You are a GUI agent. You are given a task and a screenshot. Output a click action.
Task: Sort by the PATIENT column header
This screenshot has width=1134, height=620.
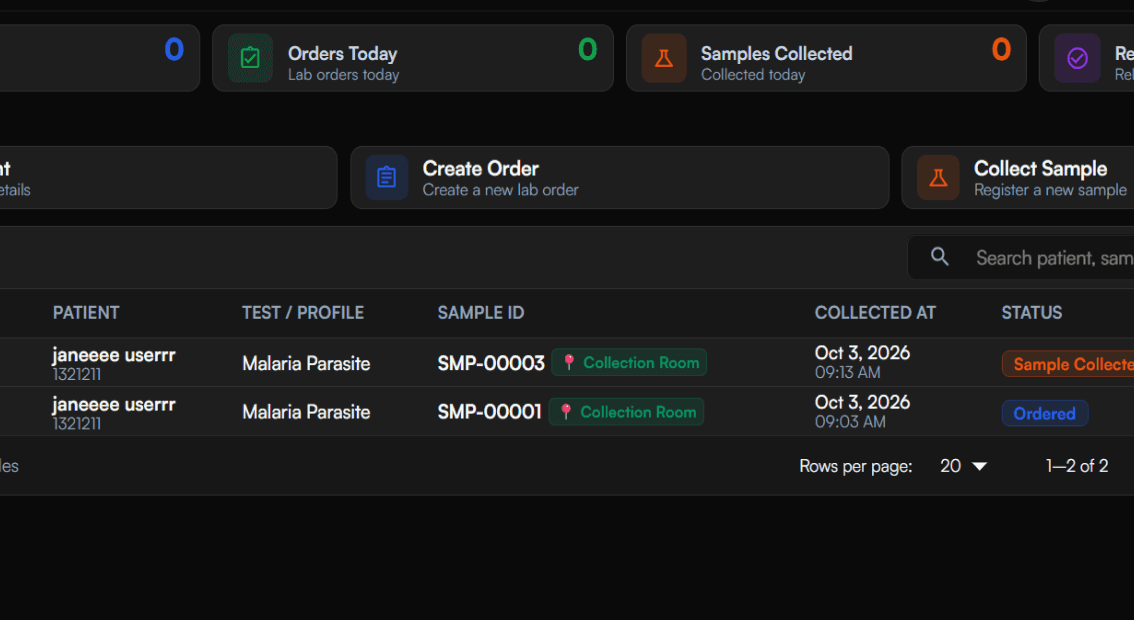(x=86, y=313)
